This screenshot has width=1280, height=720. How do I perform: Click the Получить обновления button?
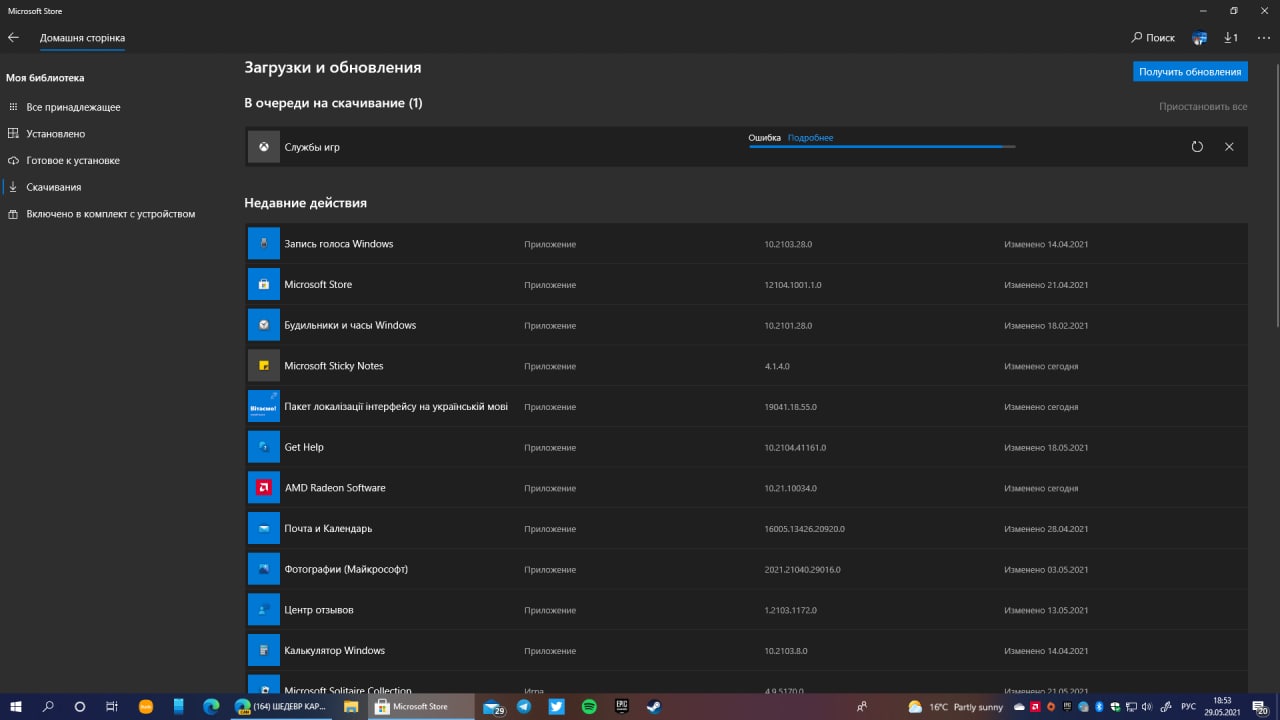click(x=1190, y=72)
